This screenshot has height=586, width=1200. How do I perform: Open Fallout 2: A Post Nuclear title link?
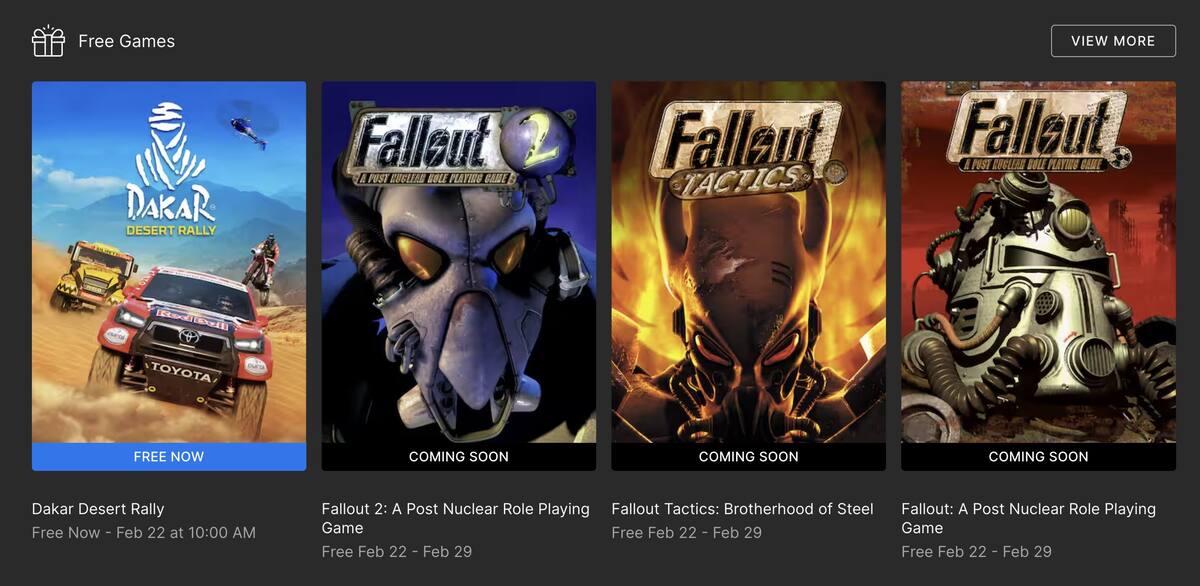tap(456, 518)
